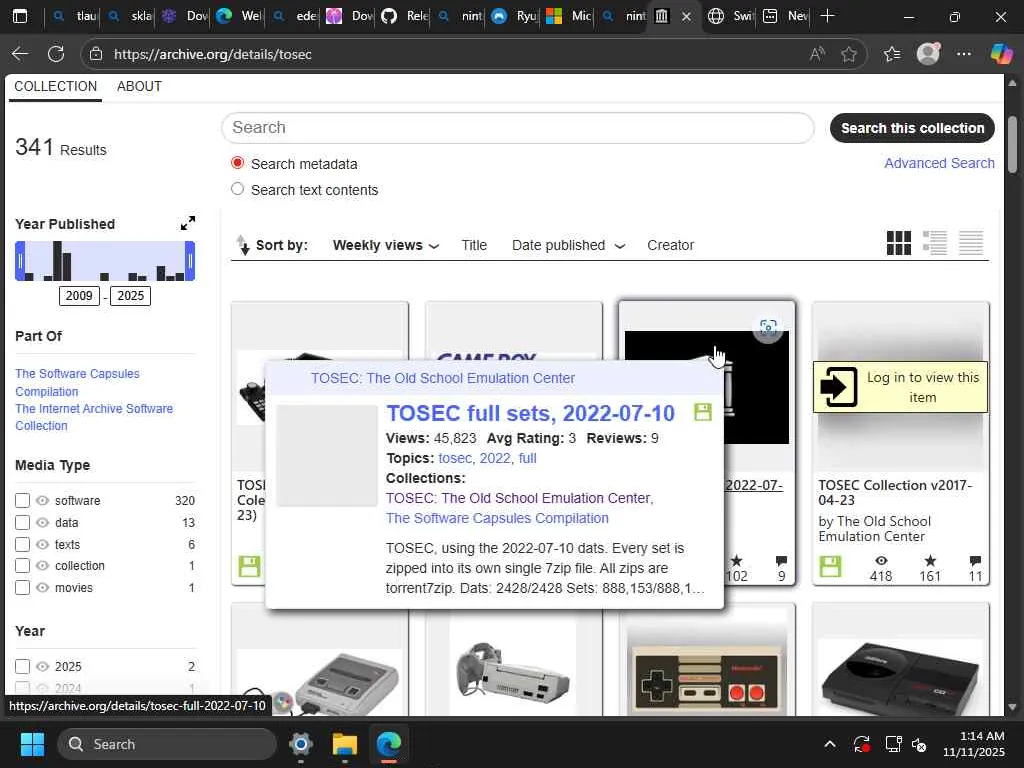Check the texts media type checkbox
This screenshot has height=768, width=1024.
click(x=22, y=544)
